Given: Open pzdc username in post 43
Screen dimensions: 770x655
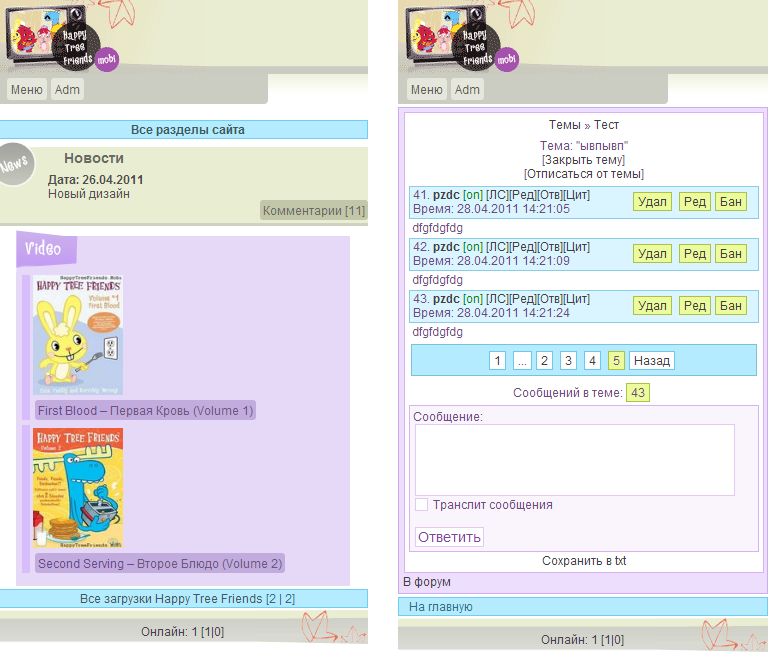Looking at the screenshot, I should 446,299.
